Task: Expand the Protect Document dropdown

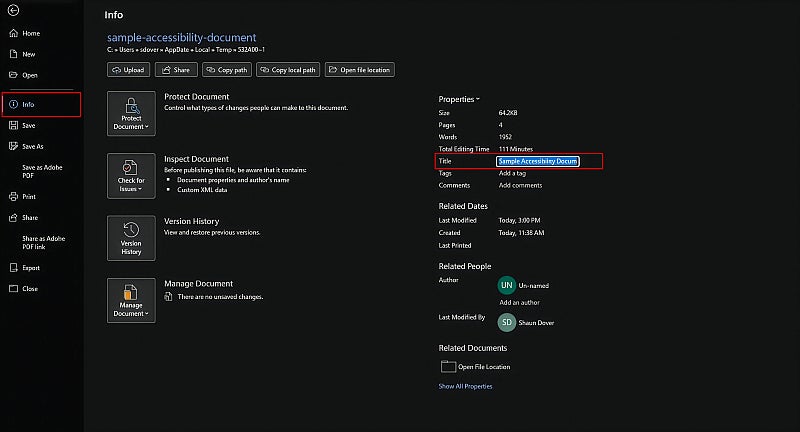Action: point(131,114)
